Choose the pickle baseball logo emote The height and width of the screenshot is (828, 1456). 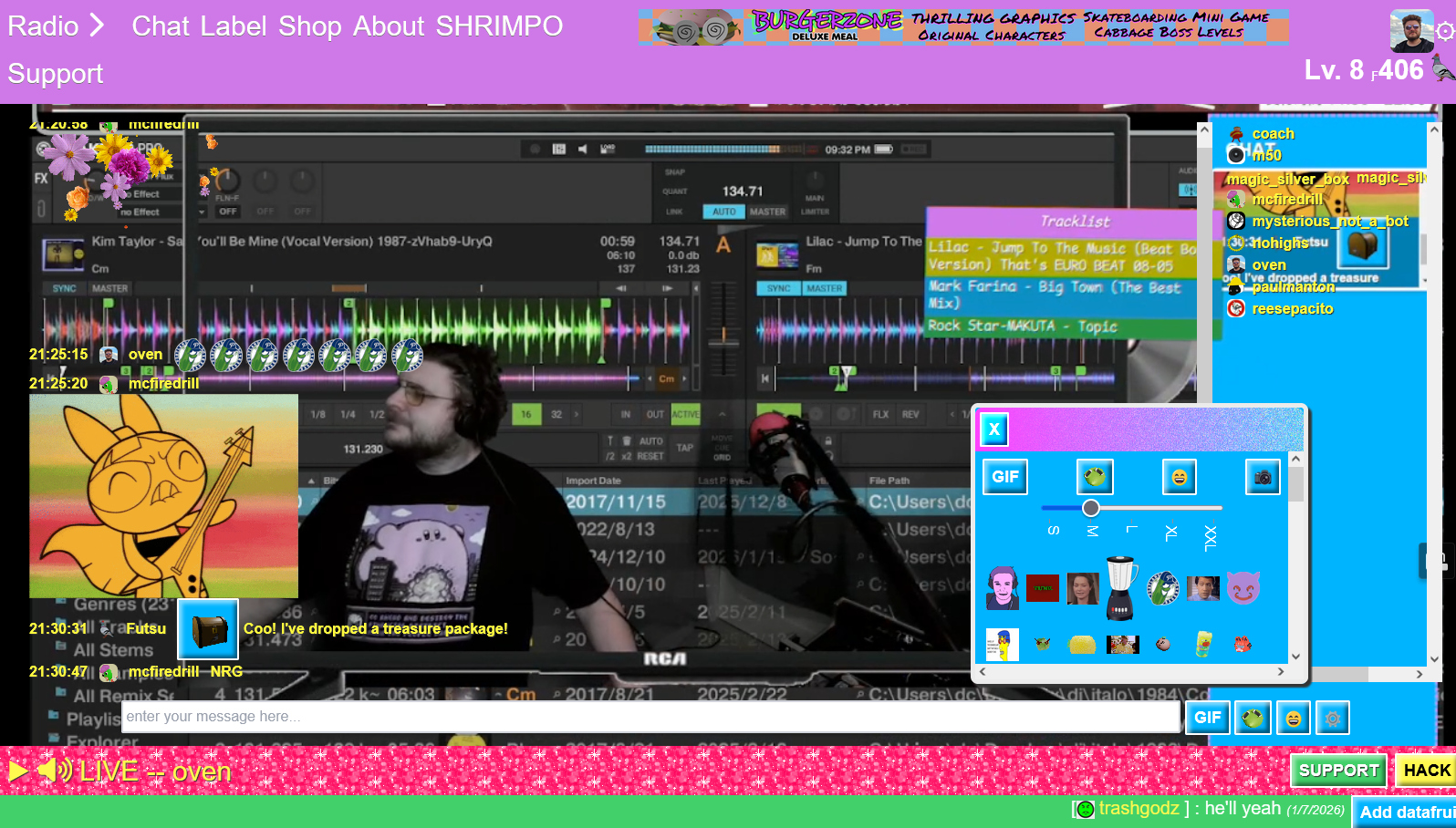click(x=1162, y=588)
